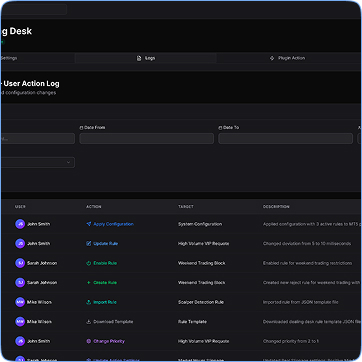Click the 'Create Rule' action label
Image resolution: width=362 pixels, height=362 pixels.
tap(105, 283)
